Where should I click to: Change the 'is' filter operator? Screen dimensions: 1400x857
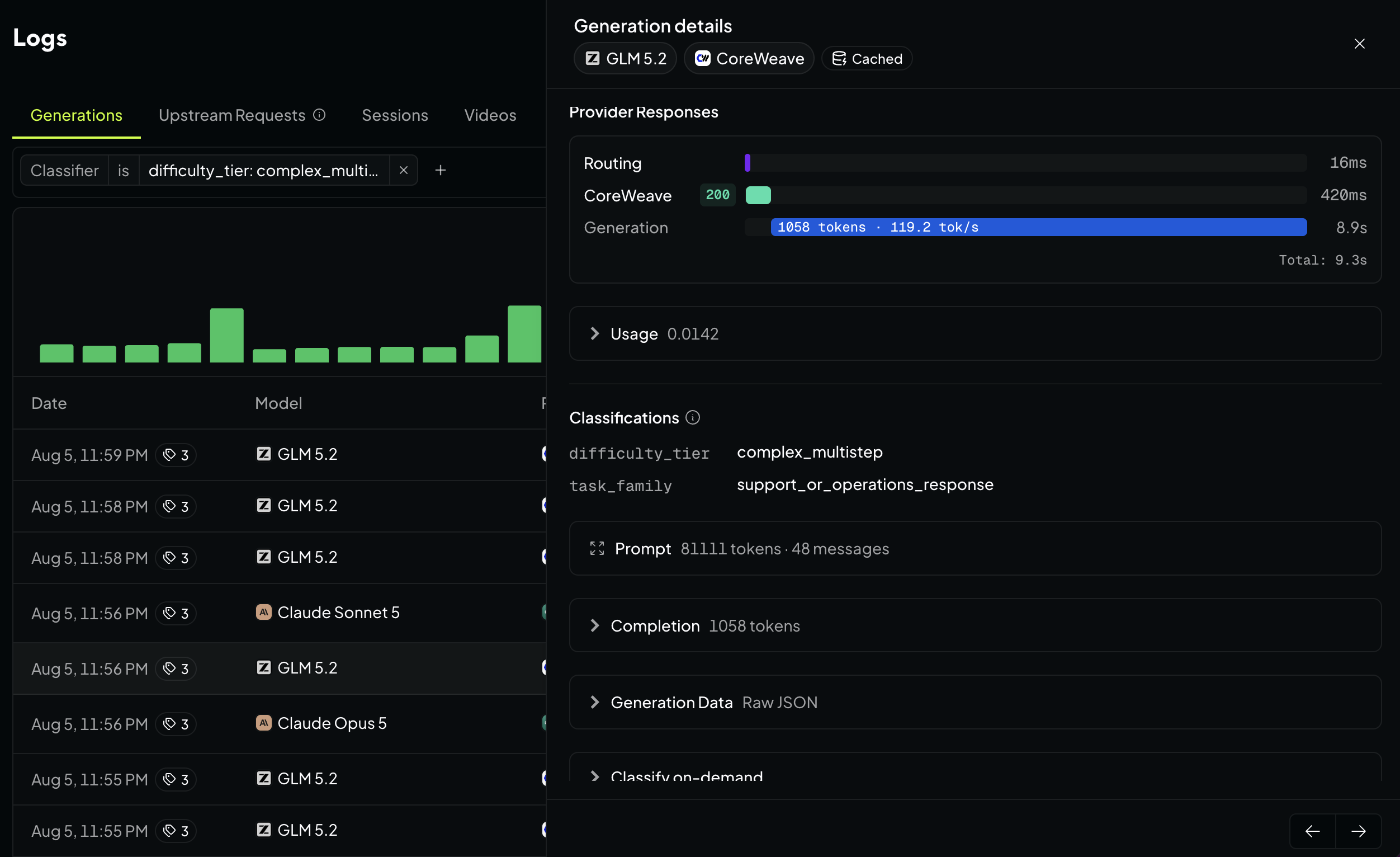(124, 170)
